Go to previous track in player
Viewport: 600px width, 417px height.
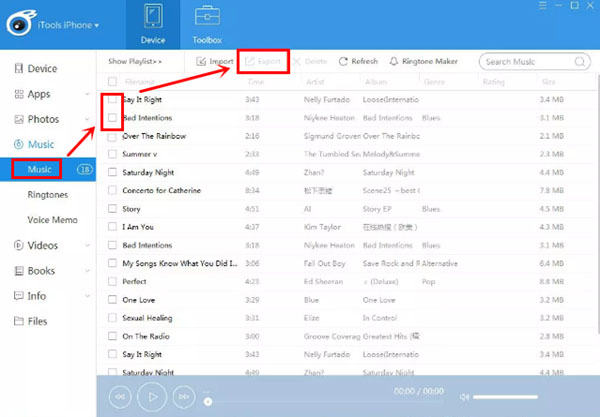coord(119,397)
